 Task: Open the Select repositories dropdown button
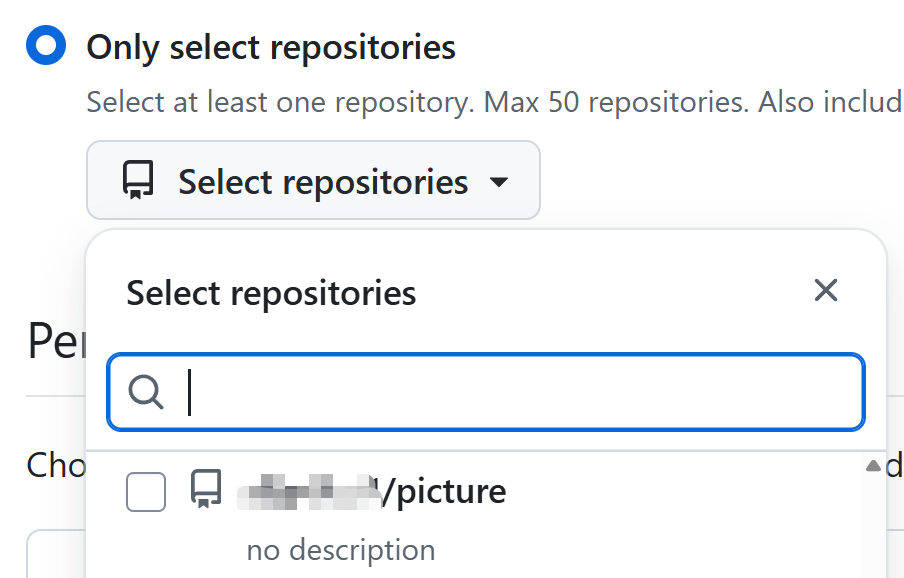pyautogui.click(x=313, y=181)
